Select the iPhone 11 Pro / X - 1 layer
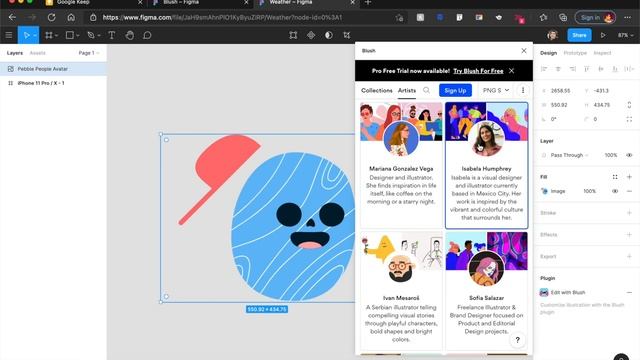Viewport: 640px width, 360px height. [53, 83]
